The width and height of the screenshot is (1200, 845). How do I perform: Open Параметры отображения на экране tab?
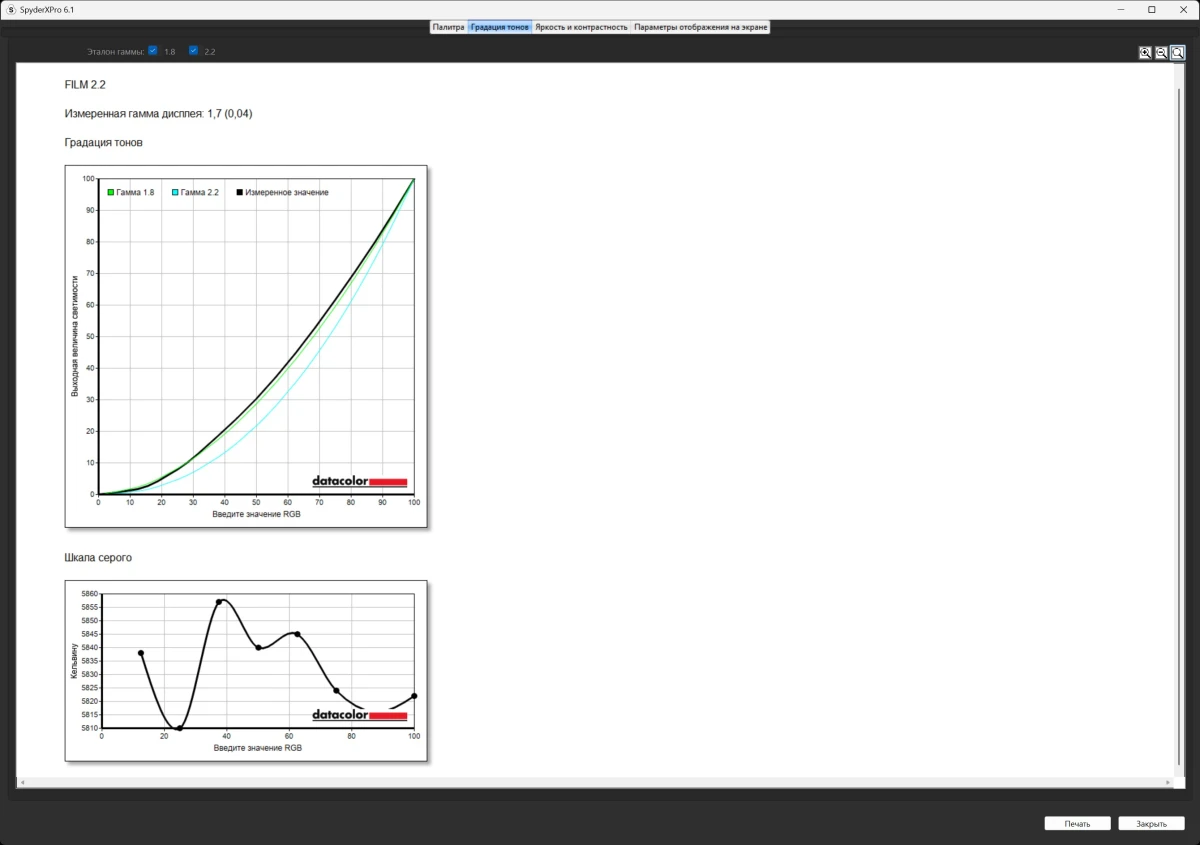click(700, 27)
